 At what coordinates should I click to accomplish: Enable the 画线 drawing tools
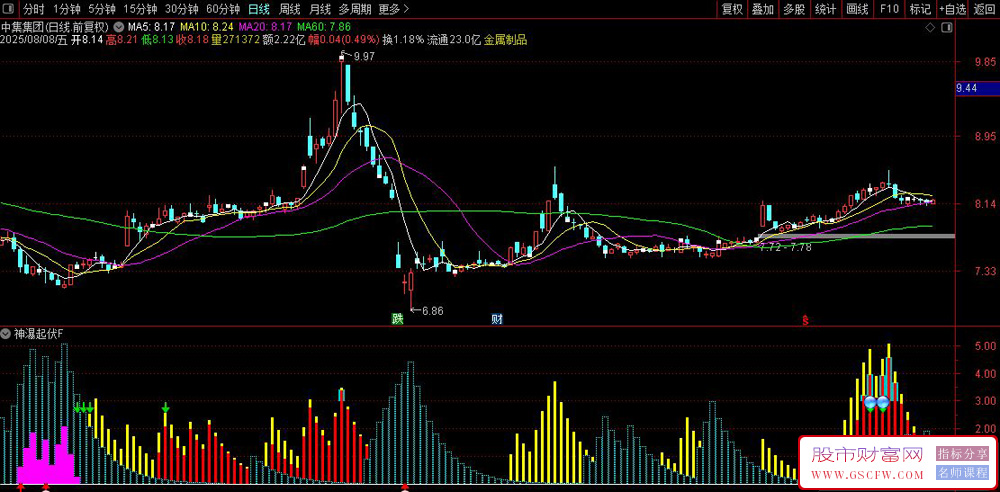(x=858, y=9)
